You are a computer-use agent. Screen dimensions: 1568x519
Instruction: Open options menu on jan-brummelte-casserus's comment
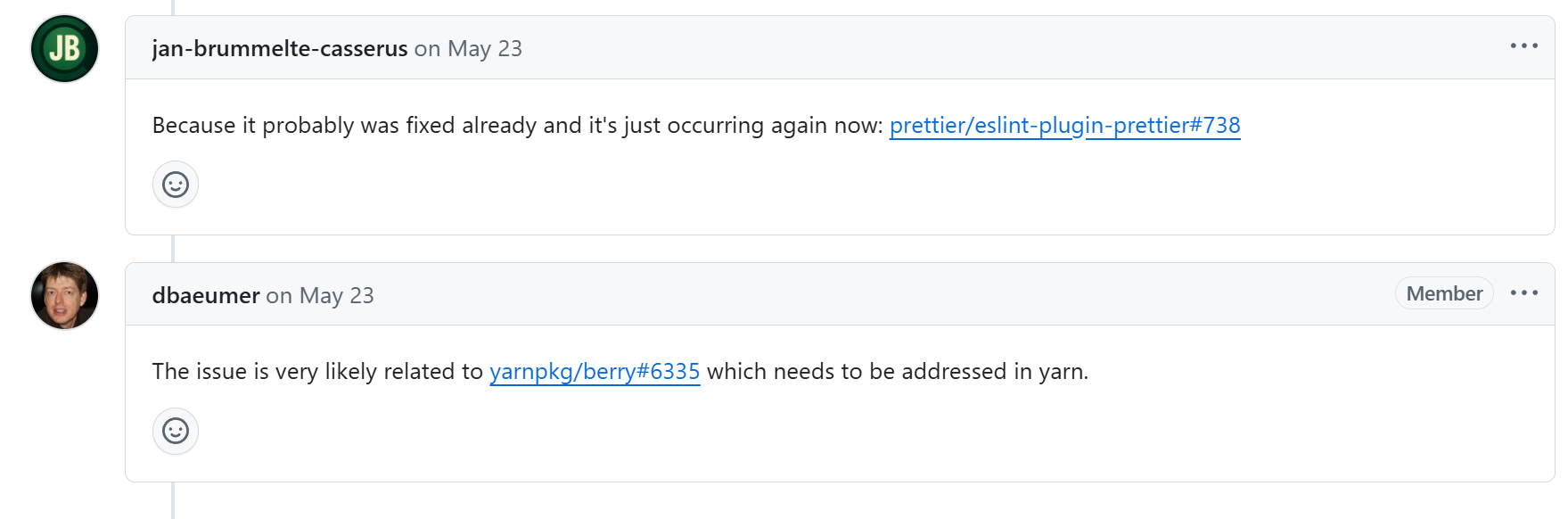coord(1523,46)
